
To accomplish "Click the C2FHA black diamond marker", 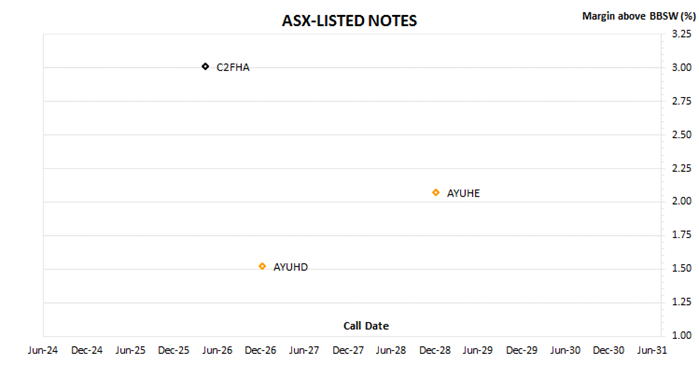I will click(205, 67).
